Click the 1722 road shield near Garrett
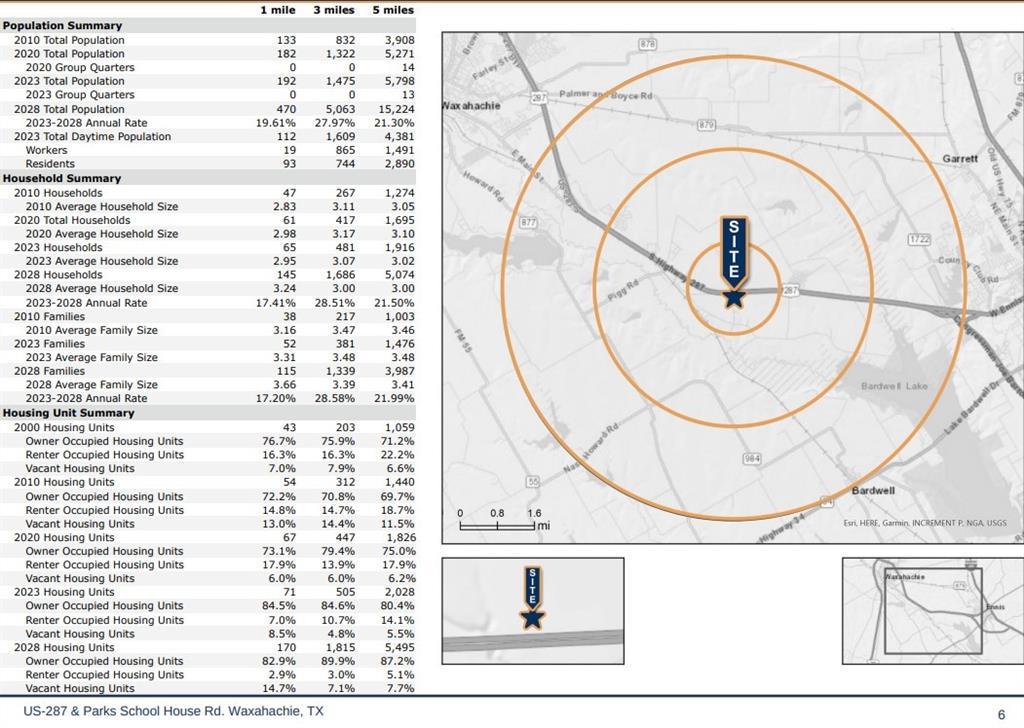1024x728 pixels. [x=919, y=240]
